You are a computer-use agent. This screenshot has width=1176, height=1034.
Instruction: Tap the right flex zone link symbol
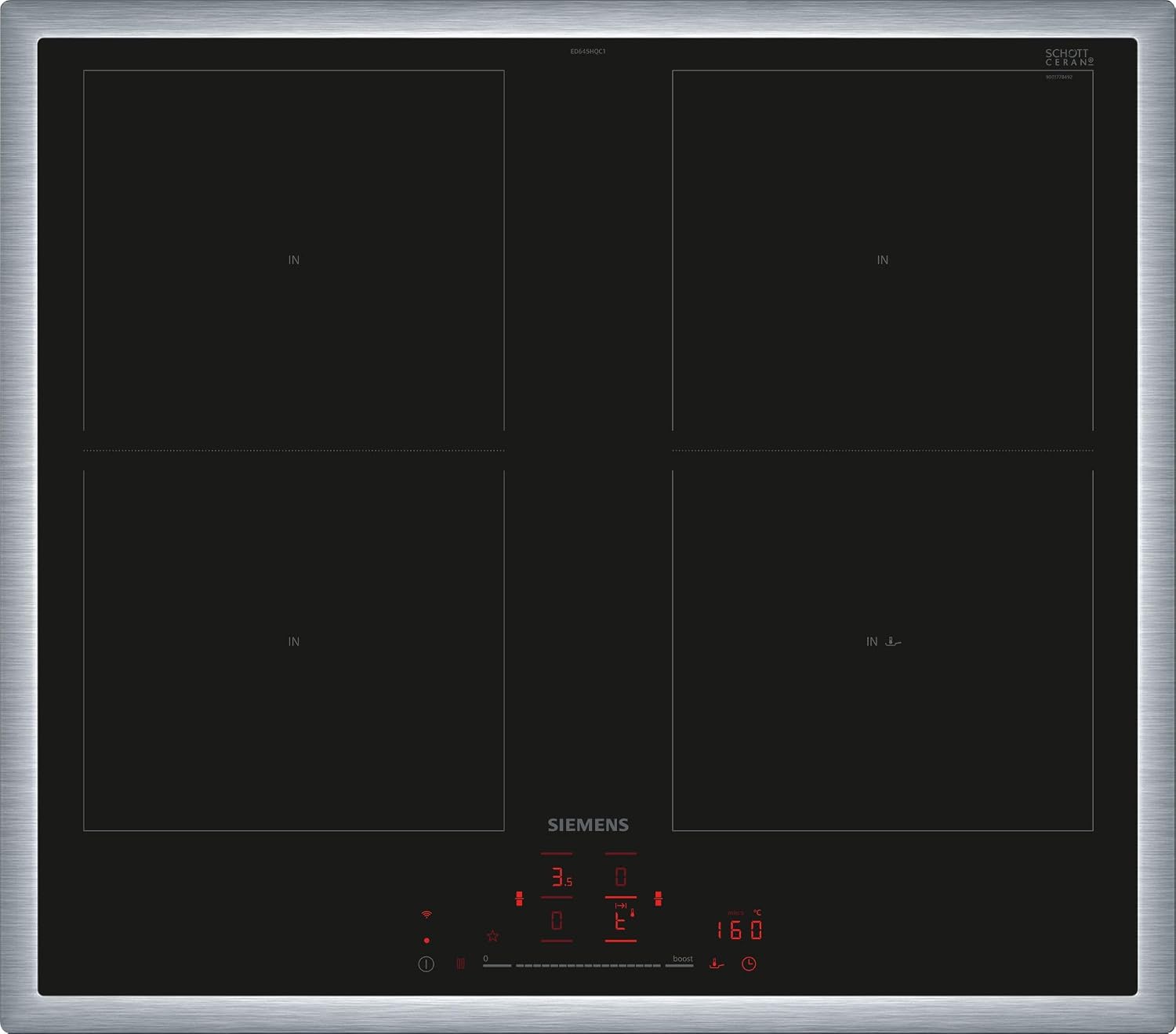[x=658, y=898]
